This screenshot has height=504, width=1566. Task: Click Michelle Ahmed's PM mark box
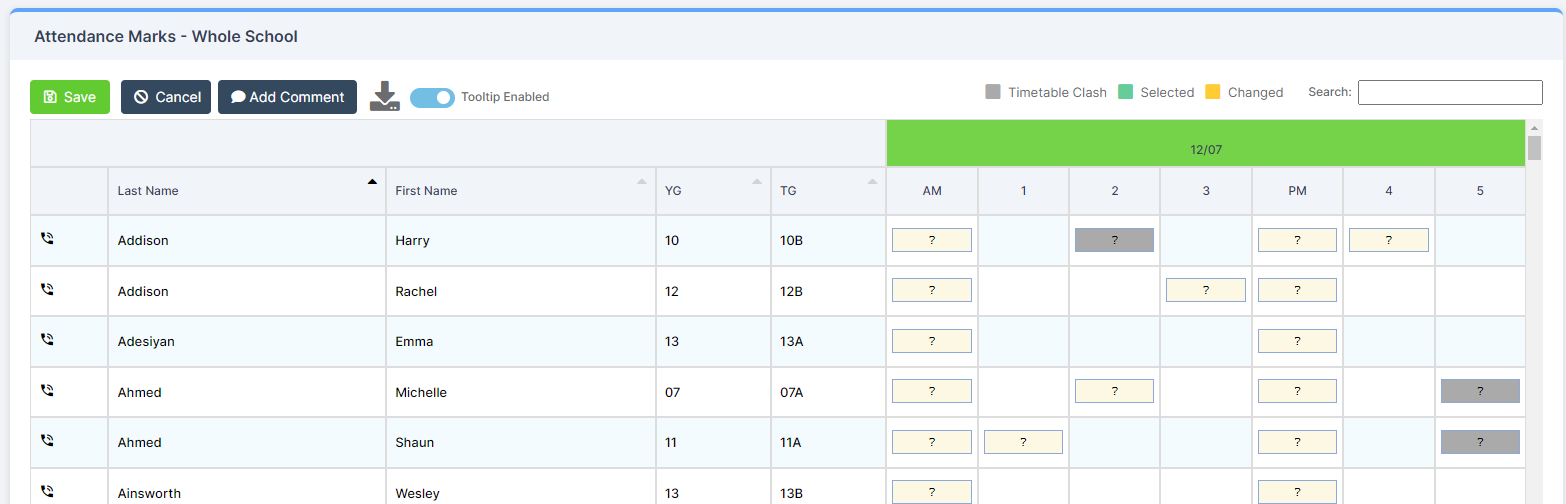1297,391
